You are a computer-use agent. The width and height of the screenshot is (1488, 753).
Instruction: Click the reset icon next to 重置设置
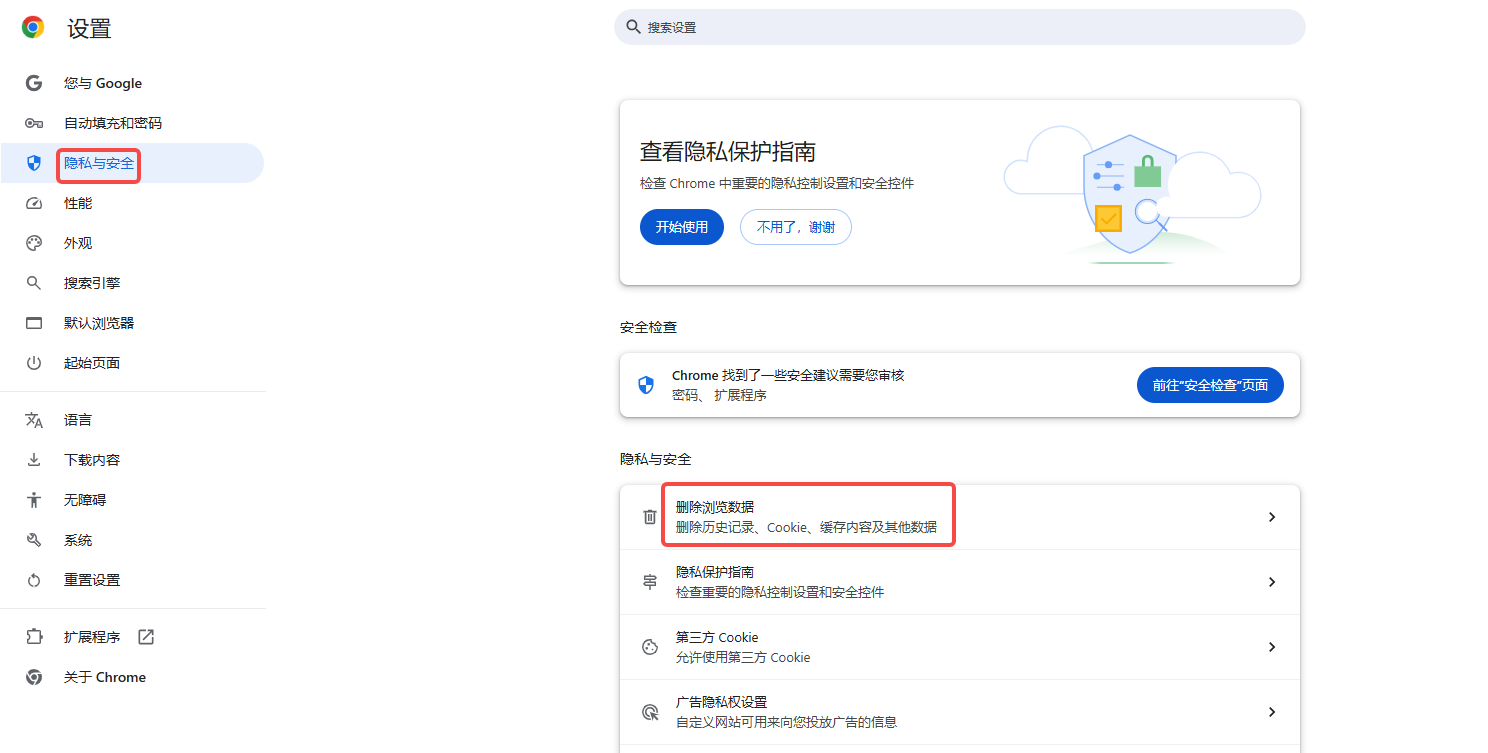click(33, 579)
